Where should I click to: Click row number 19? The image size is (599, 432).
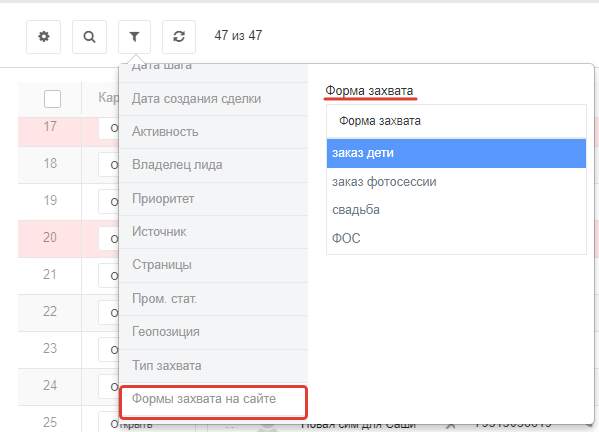pos(50,200)
